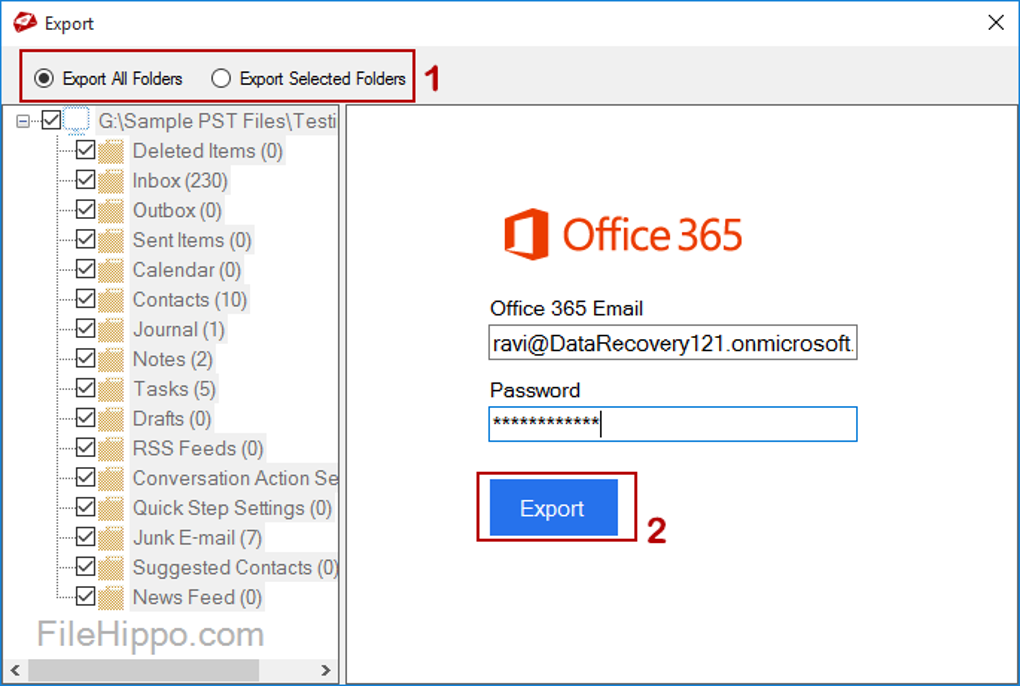Click the Calendar folder icon
Viewport: 1020px width, 686px height.
pyautogui.click(x=112, y=270)
